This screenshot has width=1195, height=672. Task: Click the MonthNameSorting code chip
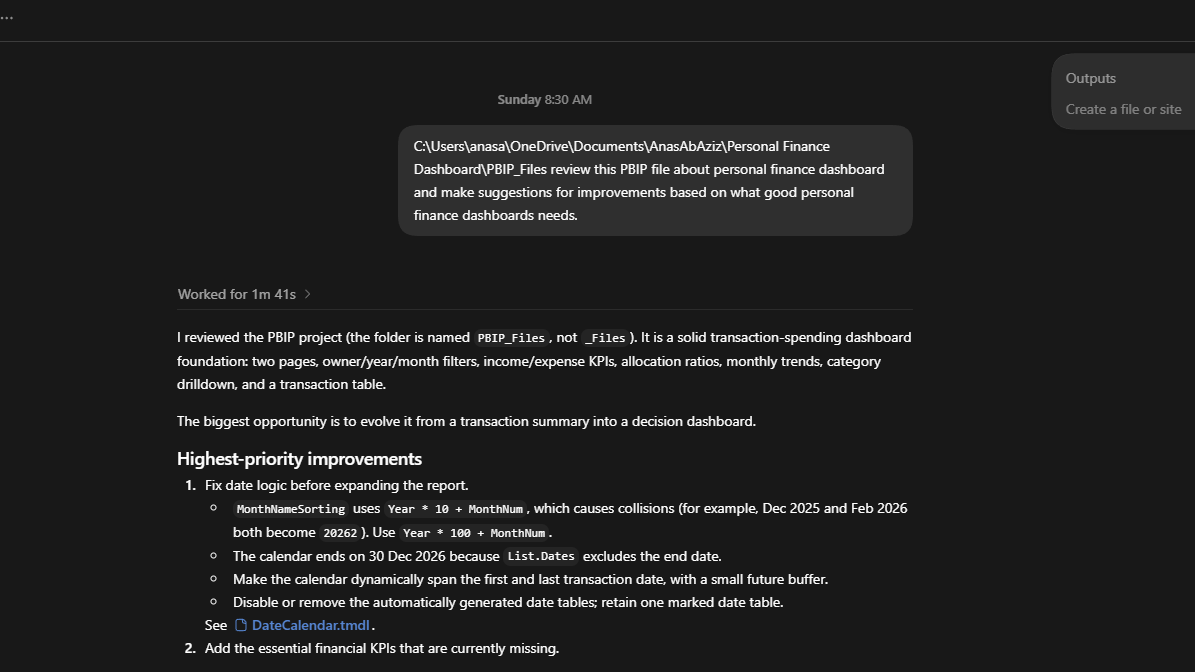click(x=290, y=509)
